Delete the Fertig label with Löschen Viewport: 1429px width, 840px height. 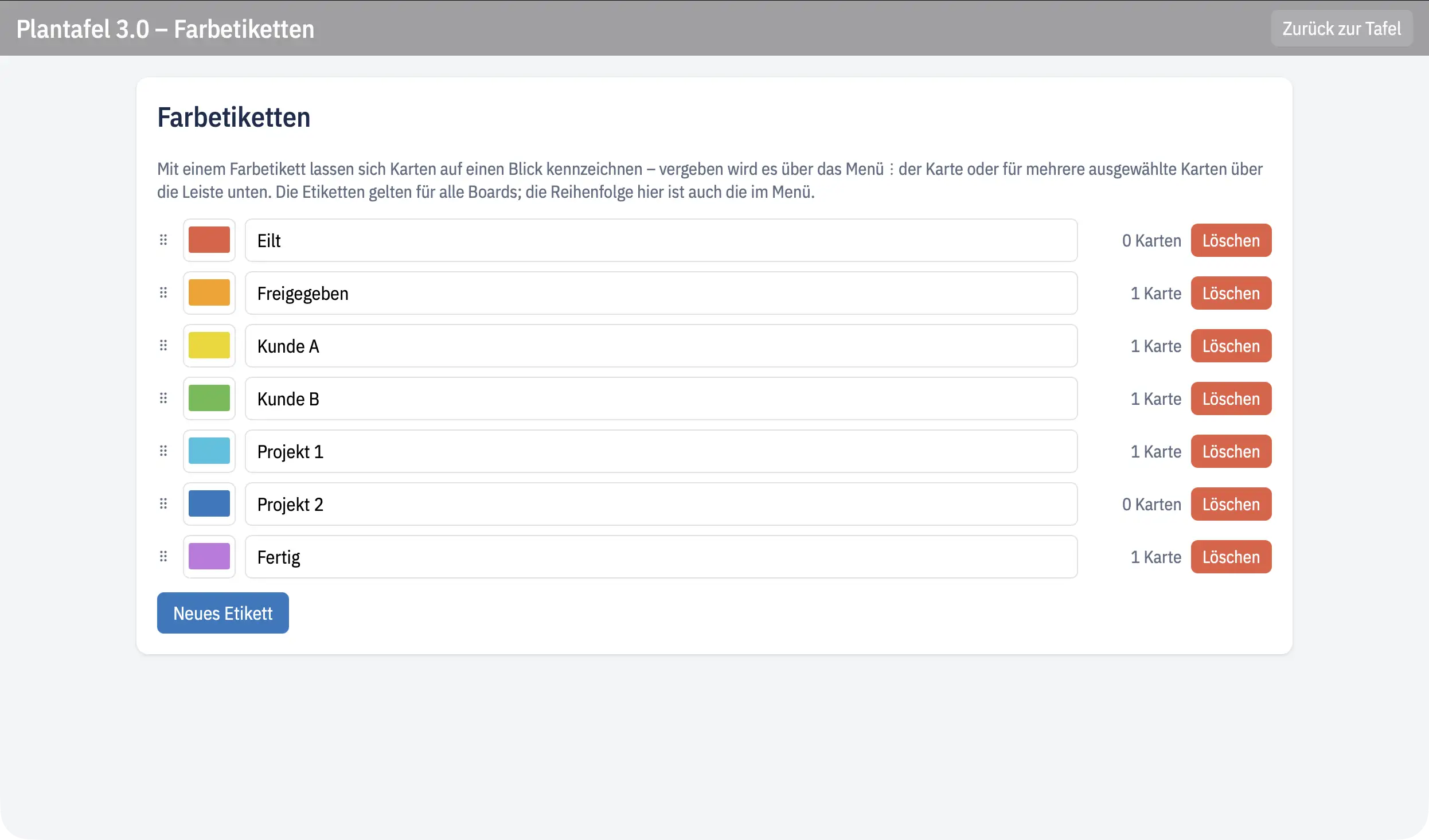pos(1231,557)
